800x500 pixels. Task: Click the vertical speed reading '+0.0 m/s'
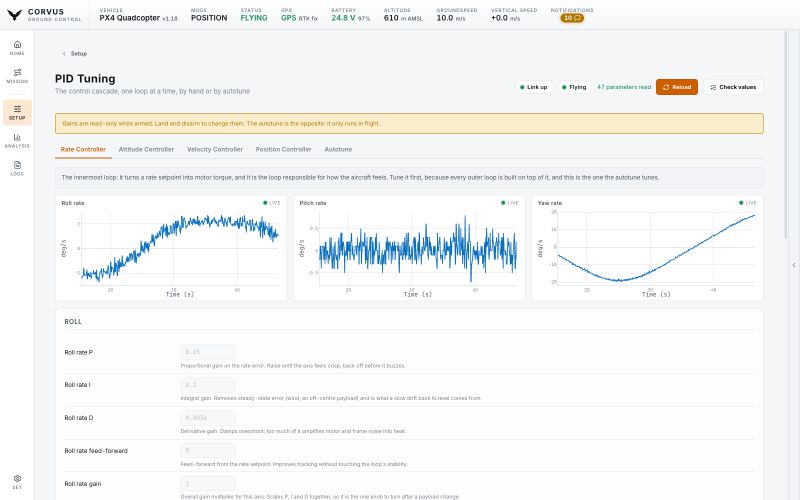tap(506, 18)
